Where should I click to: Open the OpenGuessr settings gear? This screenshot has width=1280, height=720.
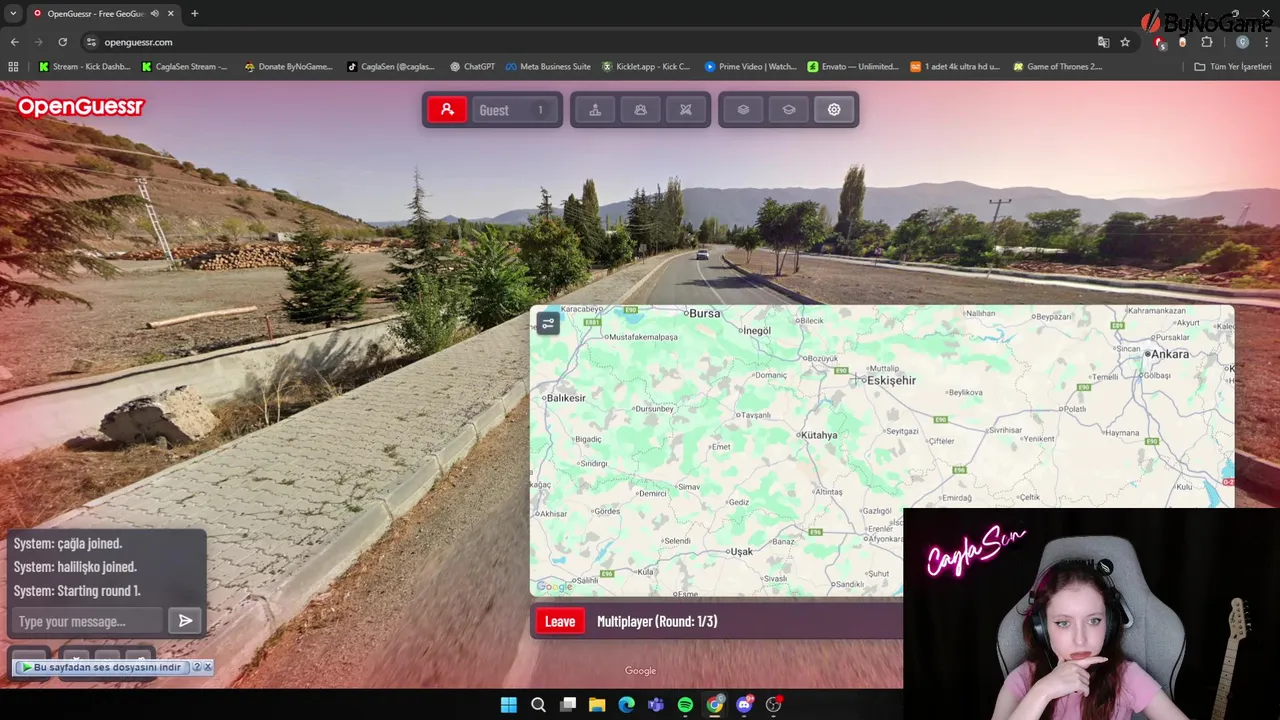834,110
